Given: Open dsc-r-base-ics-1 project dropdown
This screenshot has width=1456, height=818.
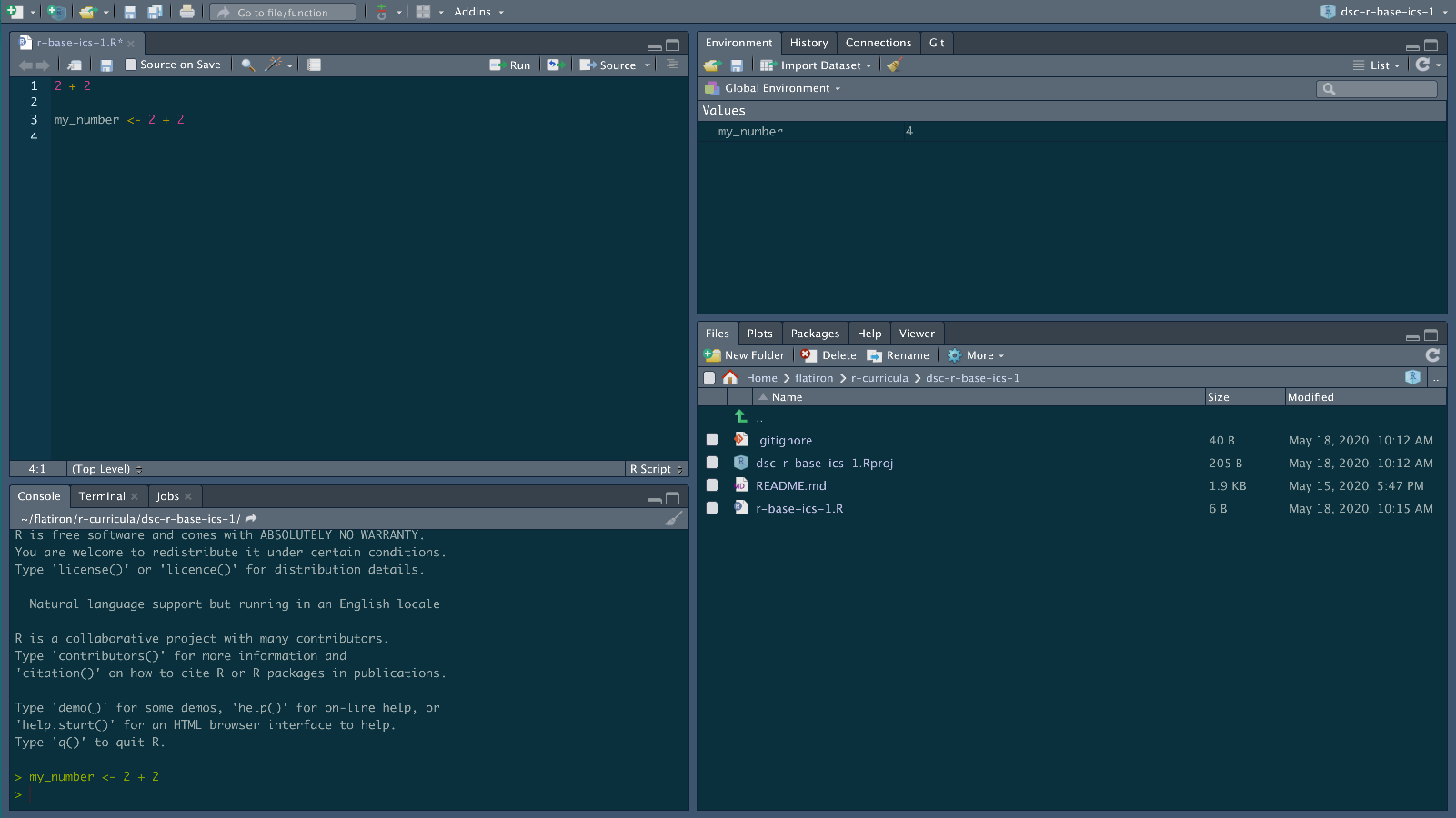Looking at the screenshot, I should (1383, 12).
